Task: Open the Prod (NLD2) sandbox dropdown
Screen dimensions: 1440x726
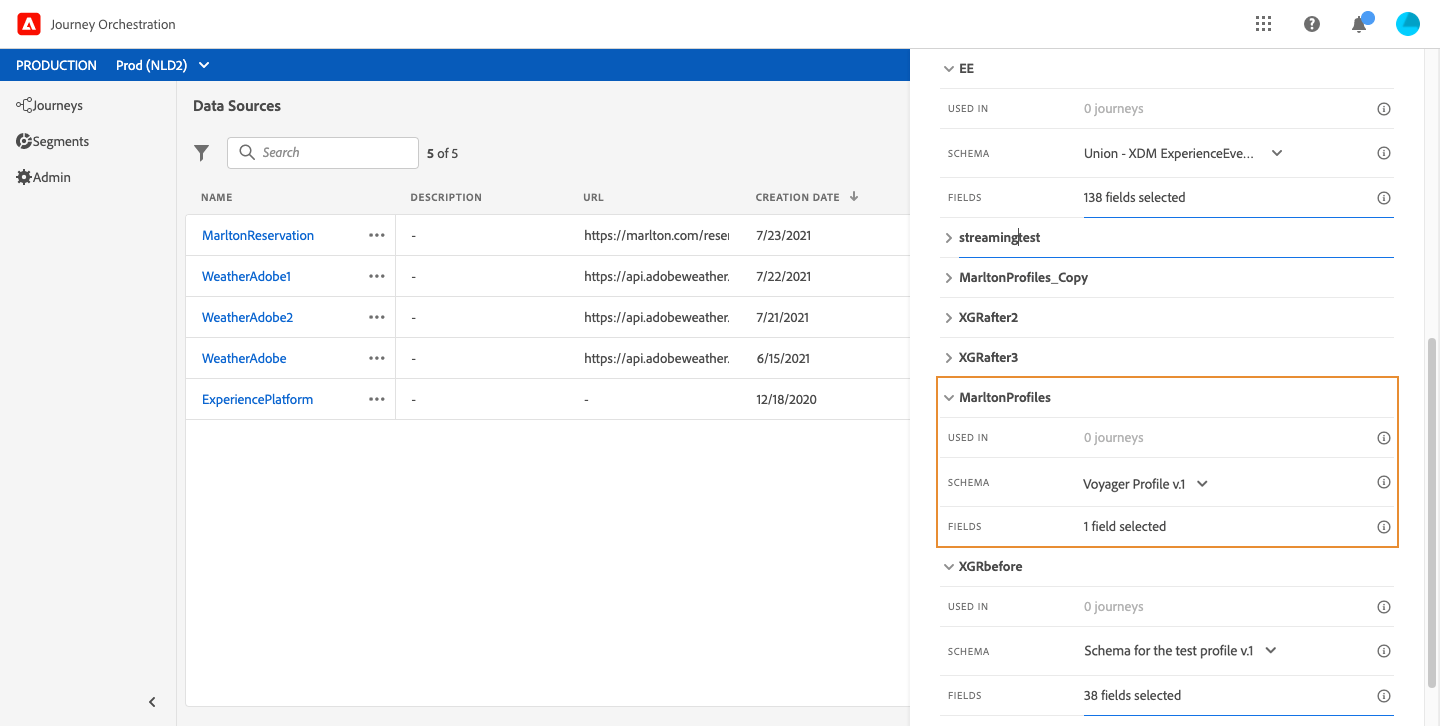Action: pyautogui.click(x=163, y=65)
